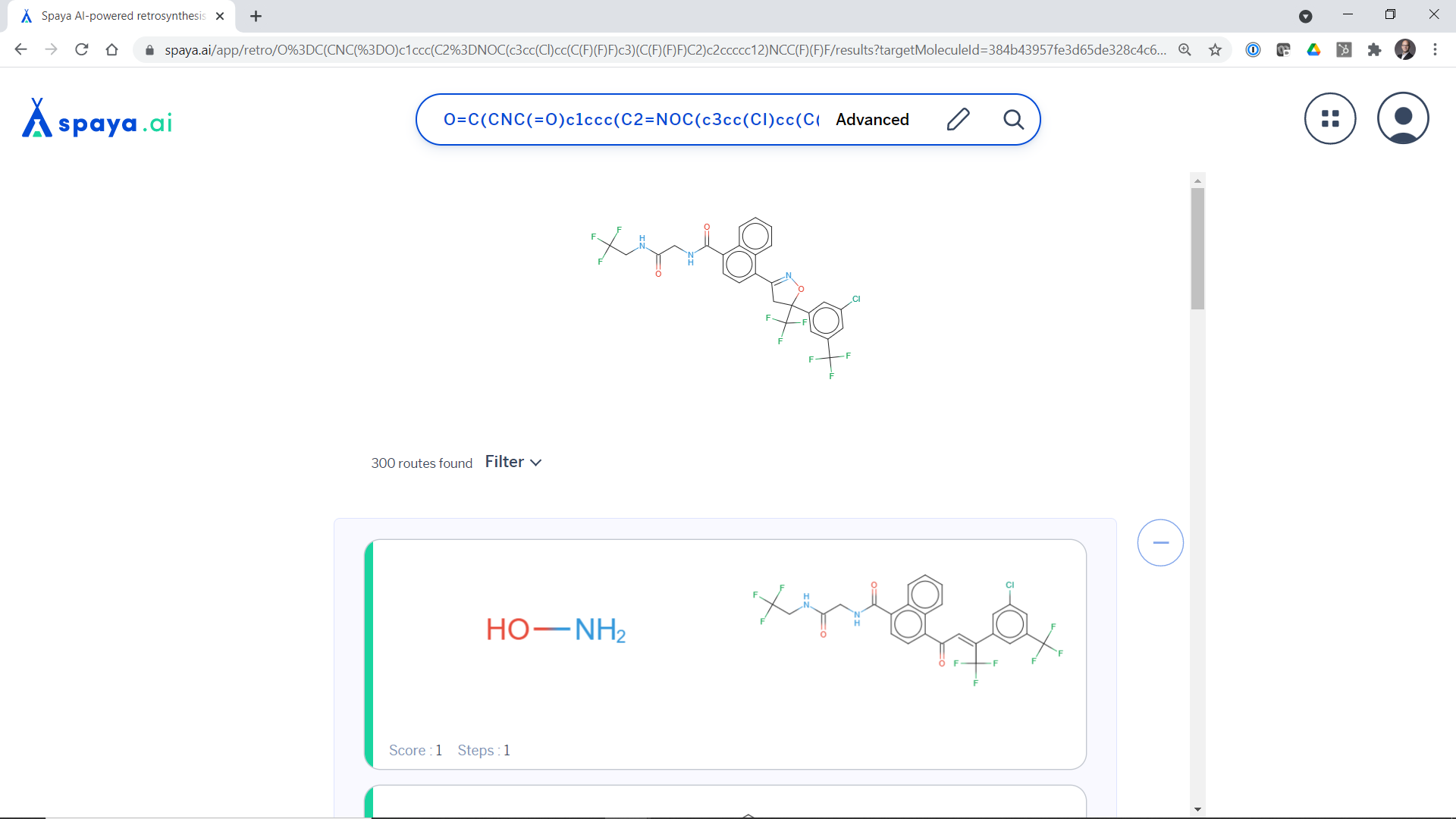The image size is (1456, 819).
Task: Click the Spaya.ai logo
Action: [97, 119]
